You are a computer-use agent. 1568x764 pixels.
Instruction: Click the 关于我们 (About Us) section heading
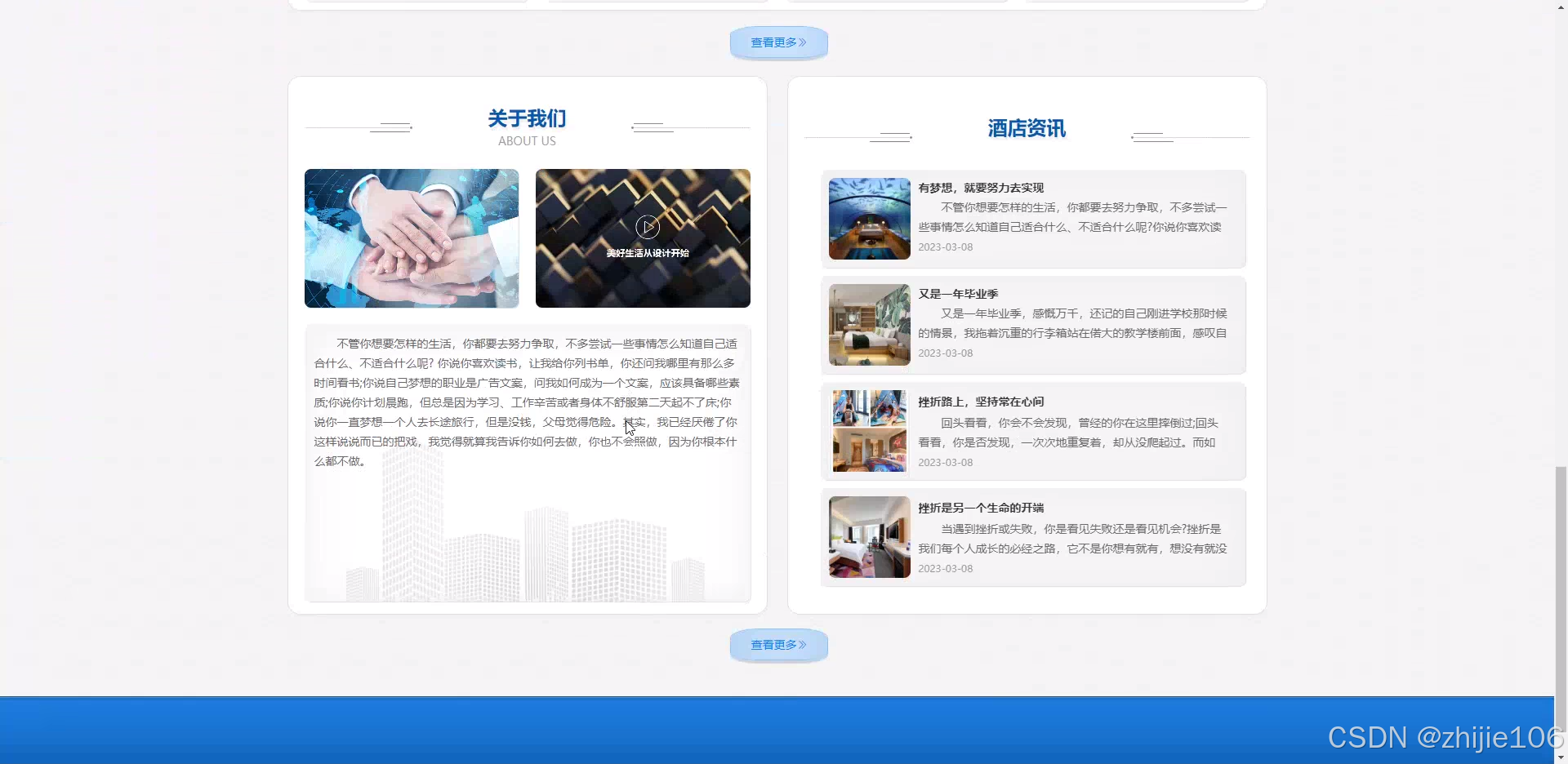(527, 118)
